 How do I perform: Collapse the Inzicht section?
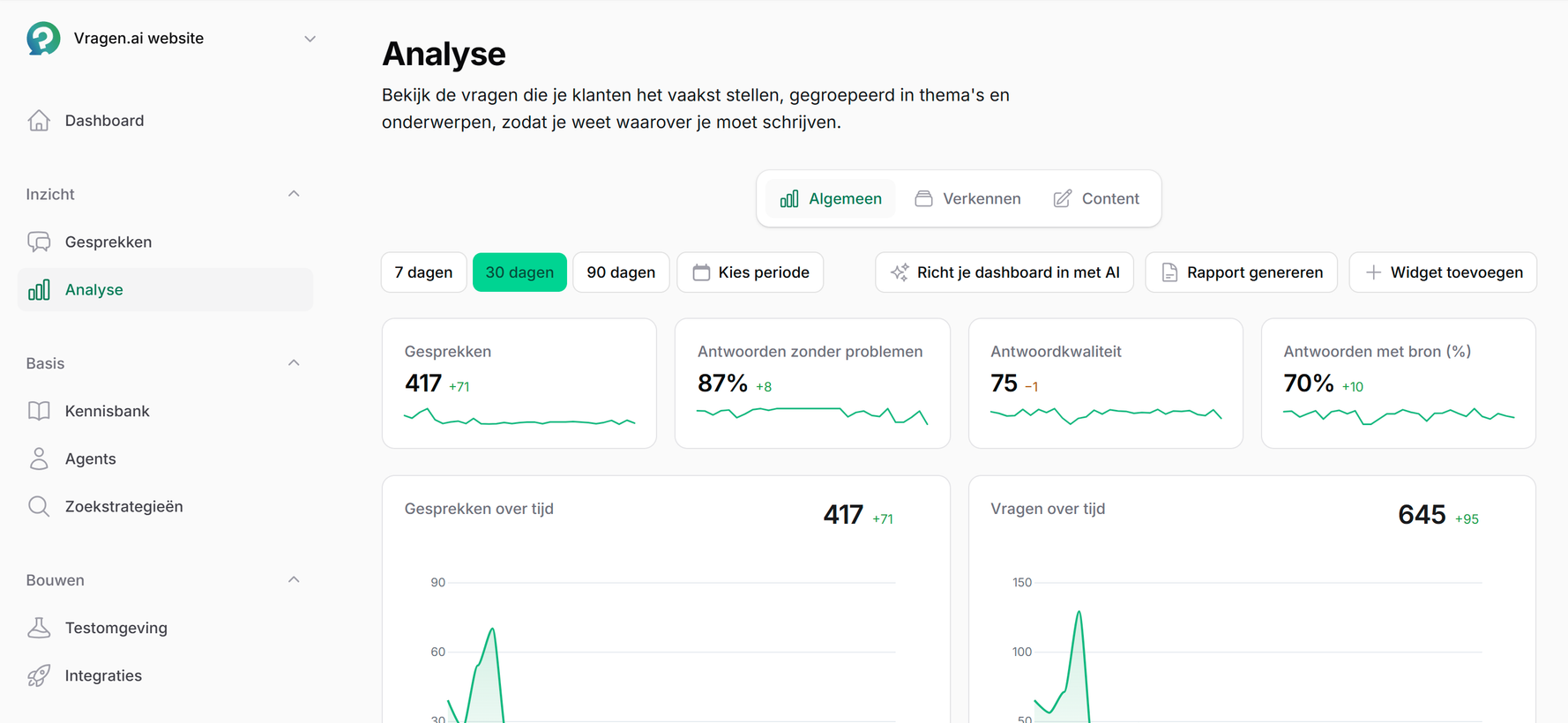(x=294, y=194)
